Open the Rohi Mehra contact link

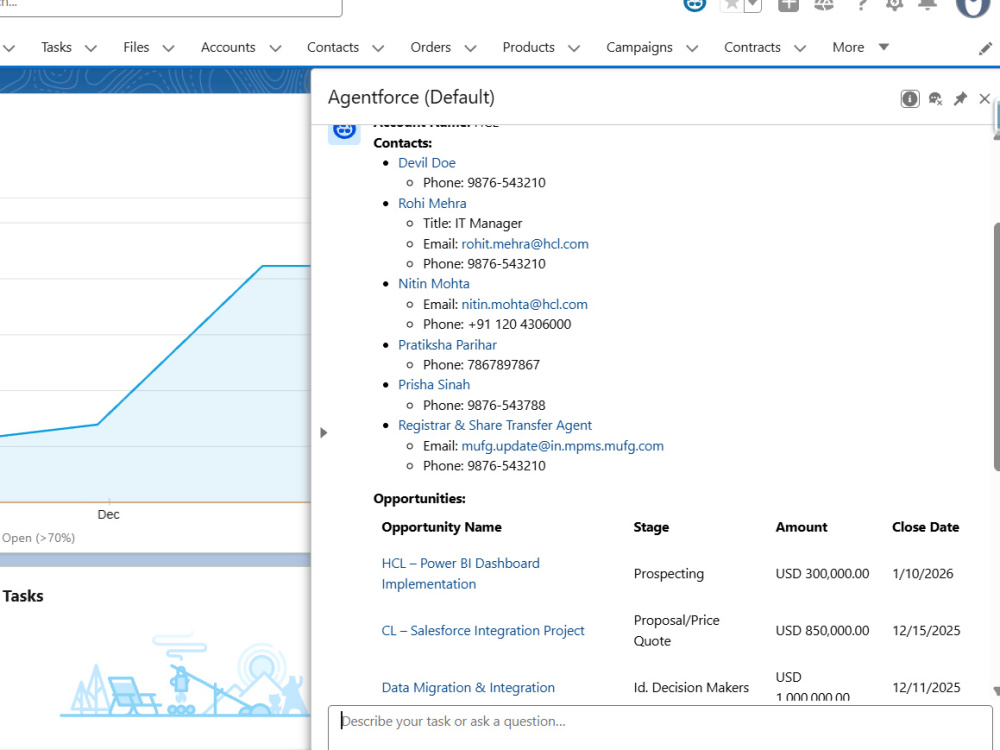(x=432, y=203)
